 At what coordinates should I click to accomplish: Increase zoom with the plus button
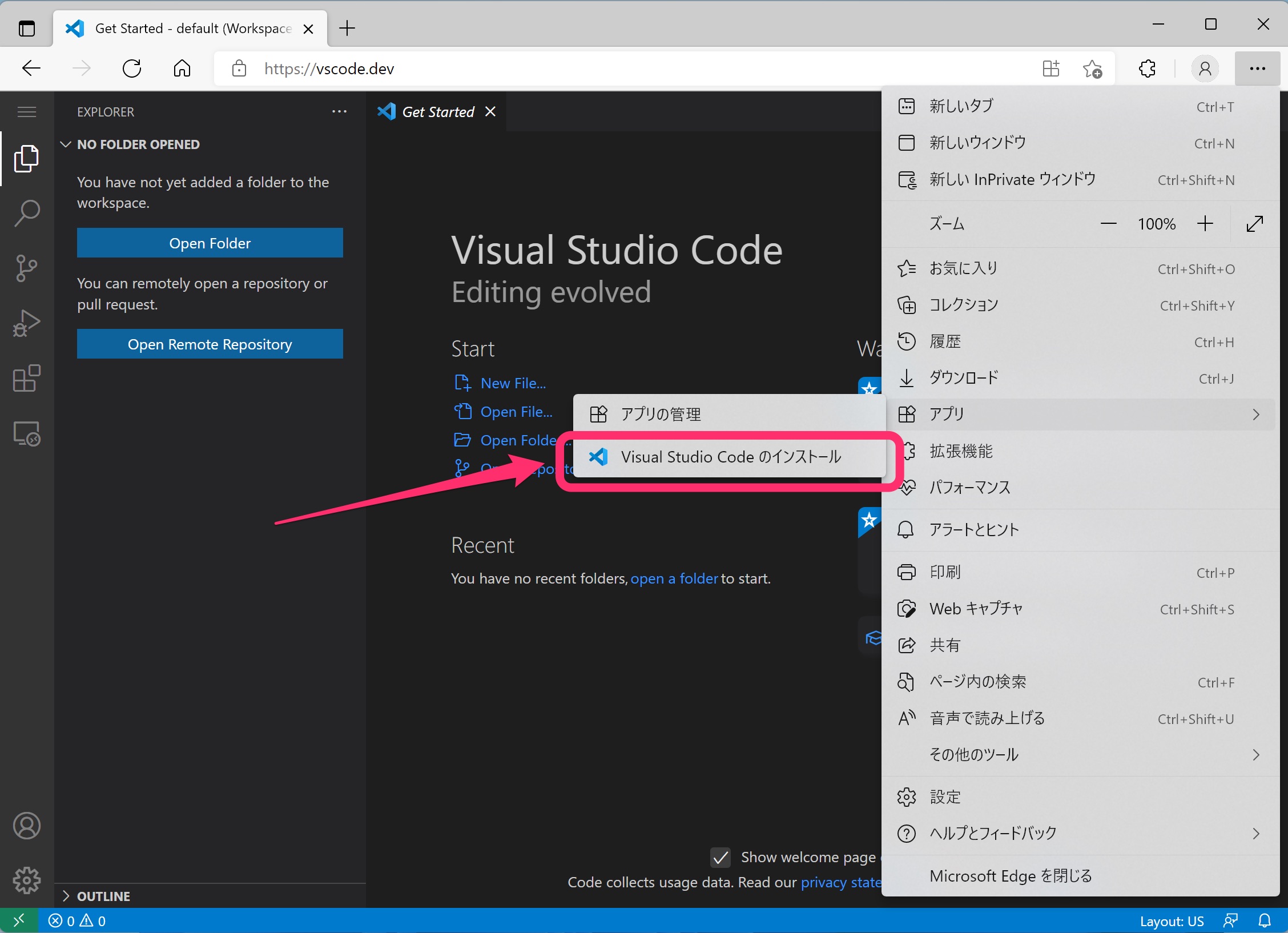(x=1205, y=224)
